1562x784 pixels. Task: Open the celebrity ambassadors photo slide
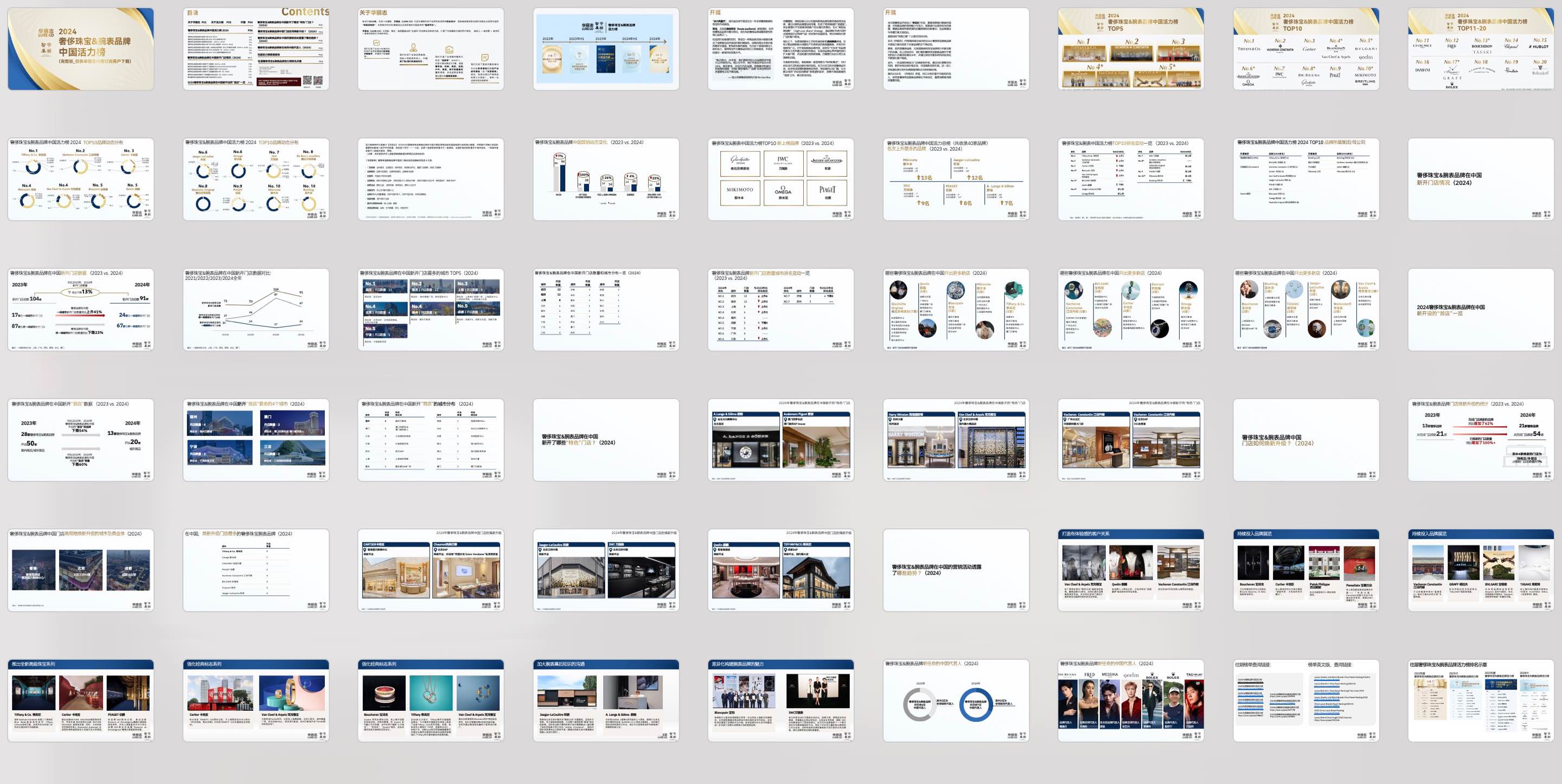pyautogui.click(x=1131, y=701)
